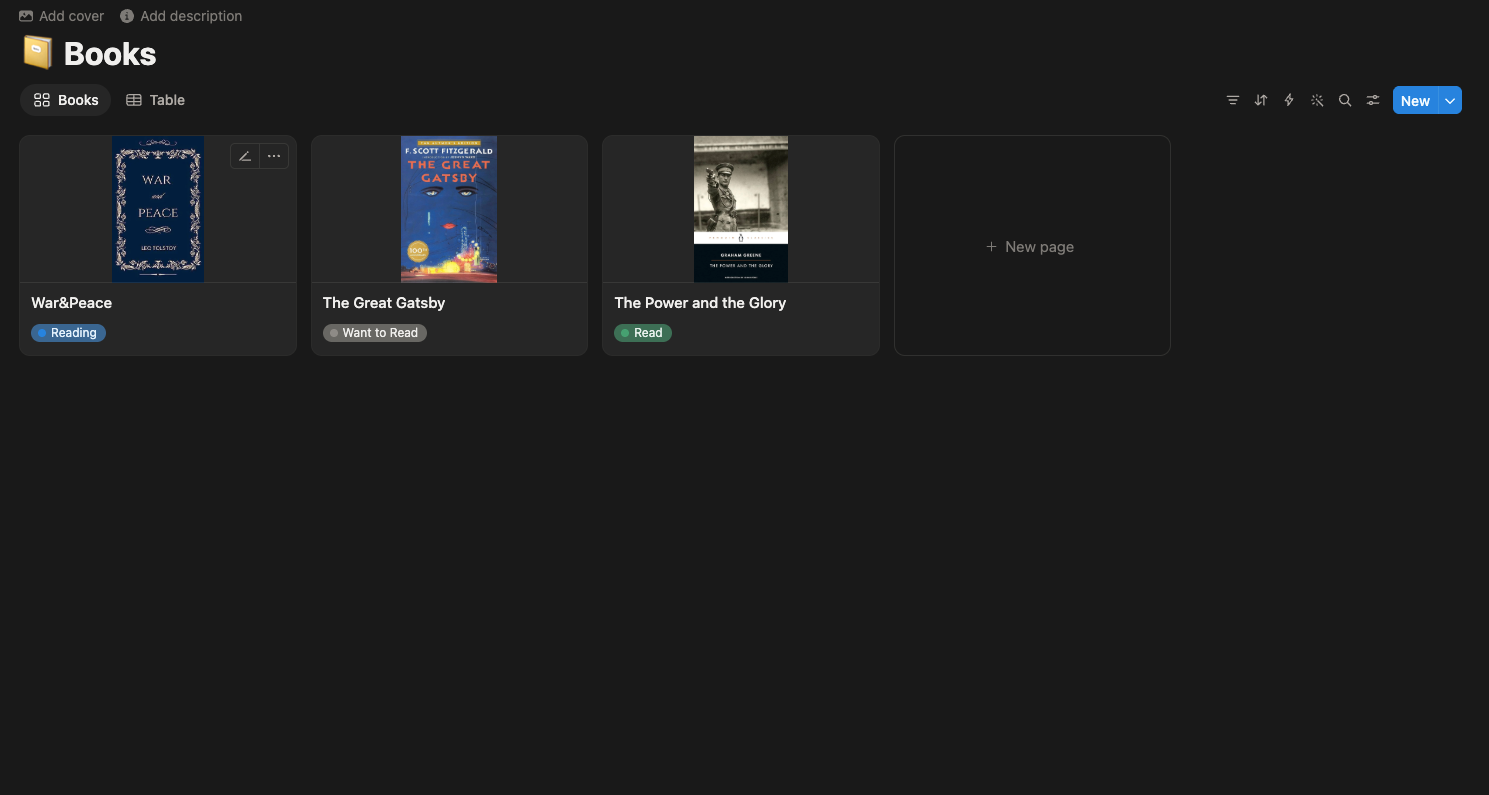Open The Great Gatsby cover thumbnail
The width and height of the screenshot is (1489, 795).
pyautogui.click(x=449, y=209)
